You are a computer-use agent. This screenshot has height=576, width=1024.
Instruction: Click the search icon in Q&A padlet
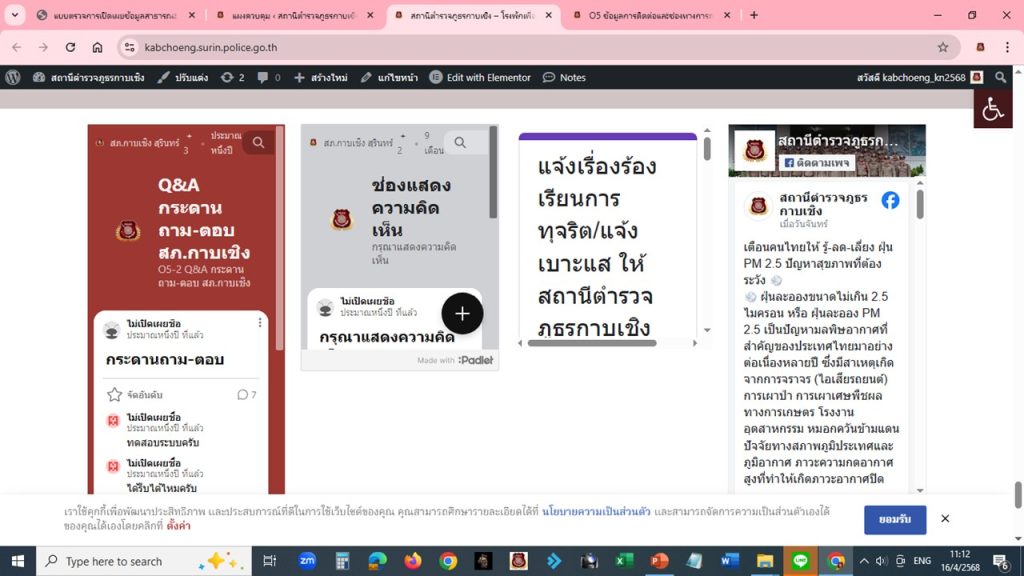[258, 143]
